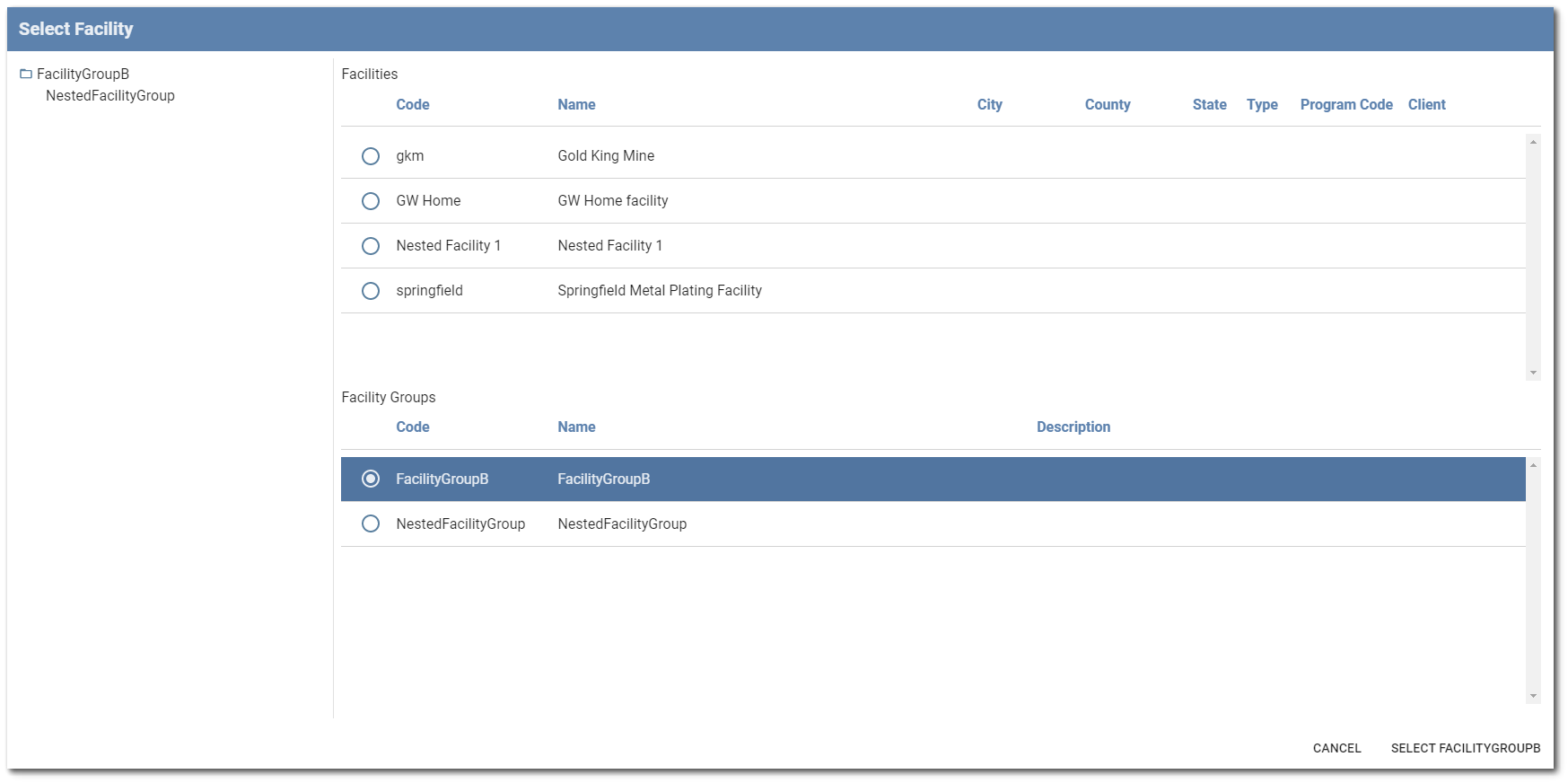Image resolution: width=1568 pixels, height=783 pixels.
Task: Sort facilities by Client column
Action: point(1427,105)
